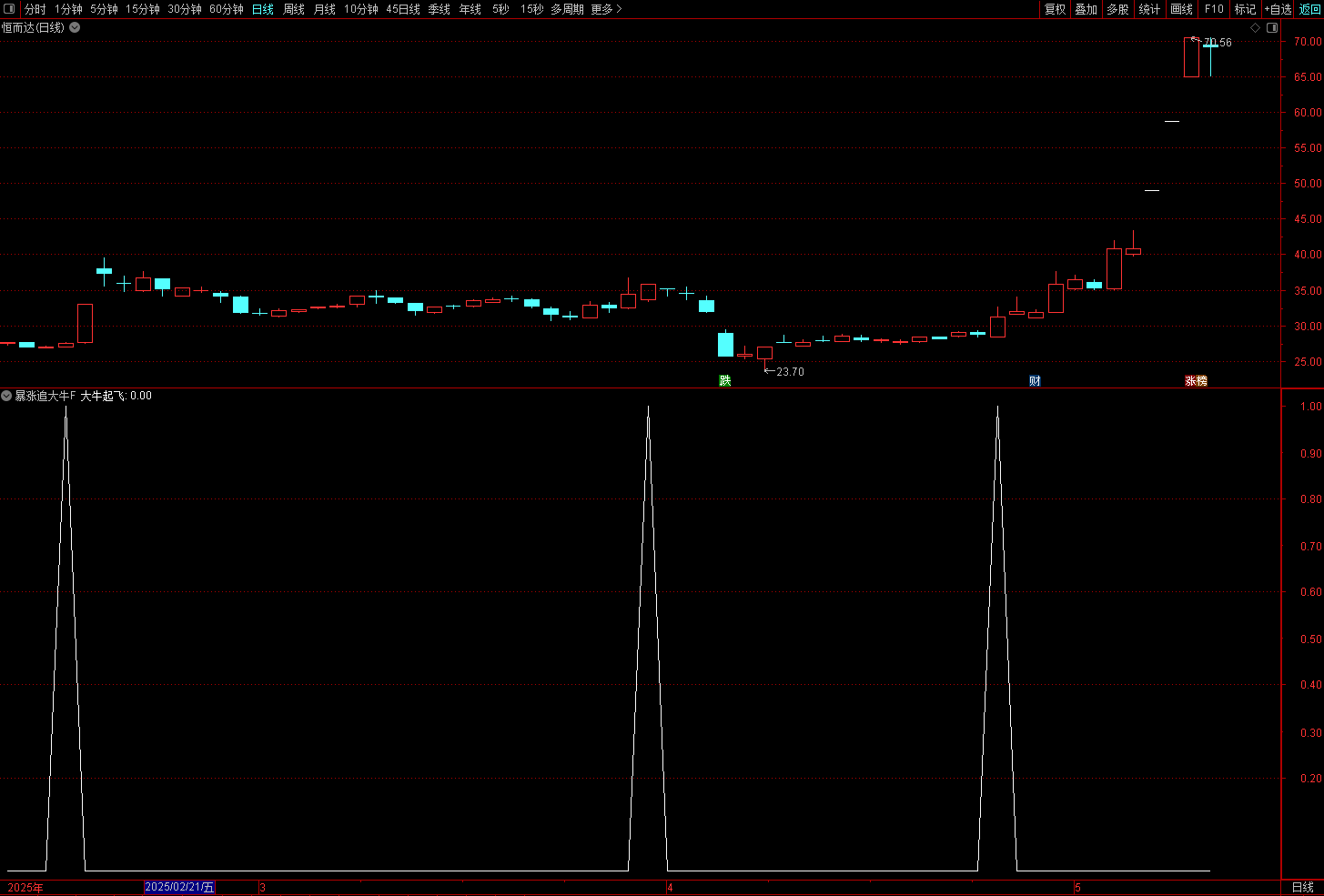This screenshot has width=1324, height=896.
Task: Click the 23.70 low price label
Action: (x=790, y=371)
